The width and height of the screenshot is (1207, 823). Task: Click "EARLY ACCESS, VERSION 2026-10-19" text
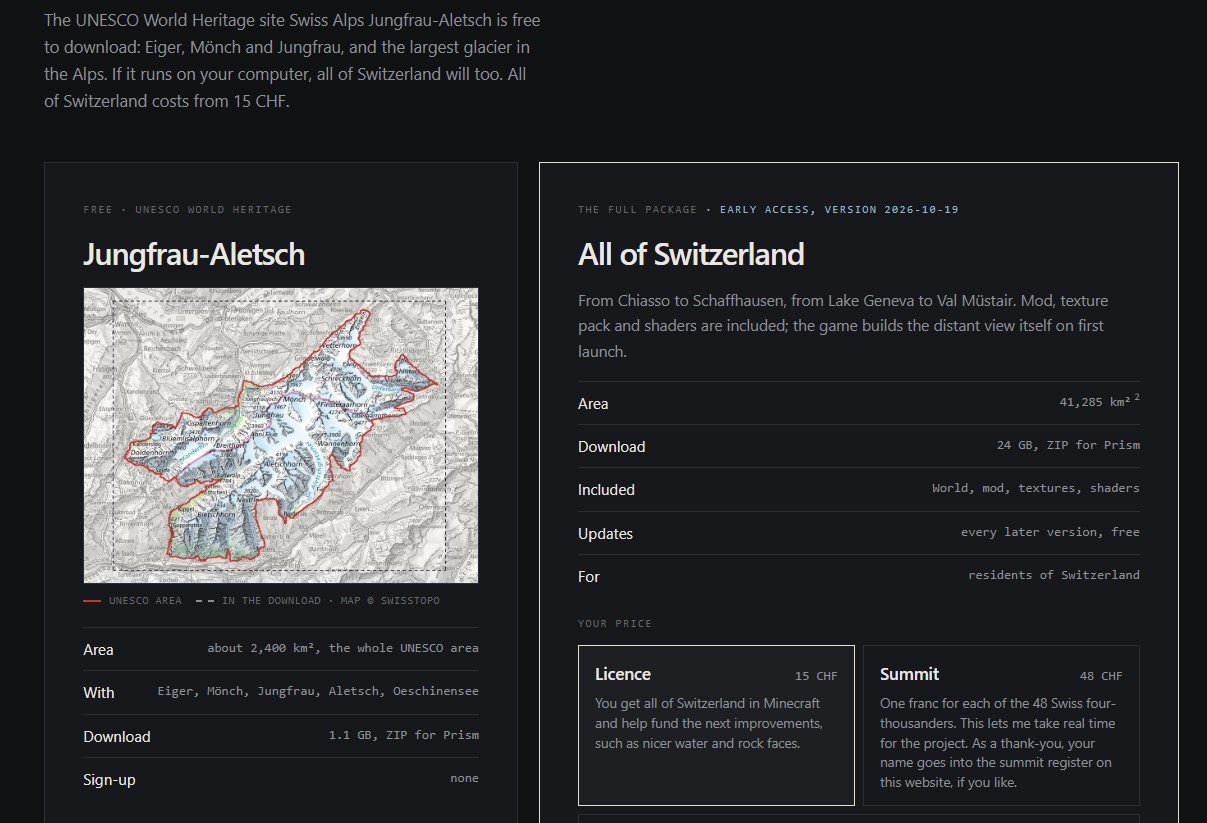pyautogui.click(x=839, y=210)
